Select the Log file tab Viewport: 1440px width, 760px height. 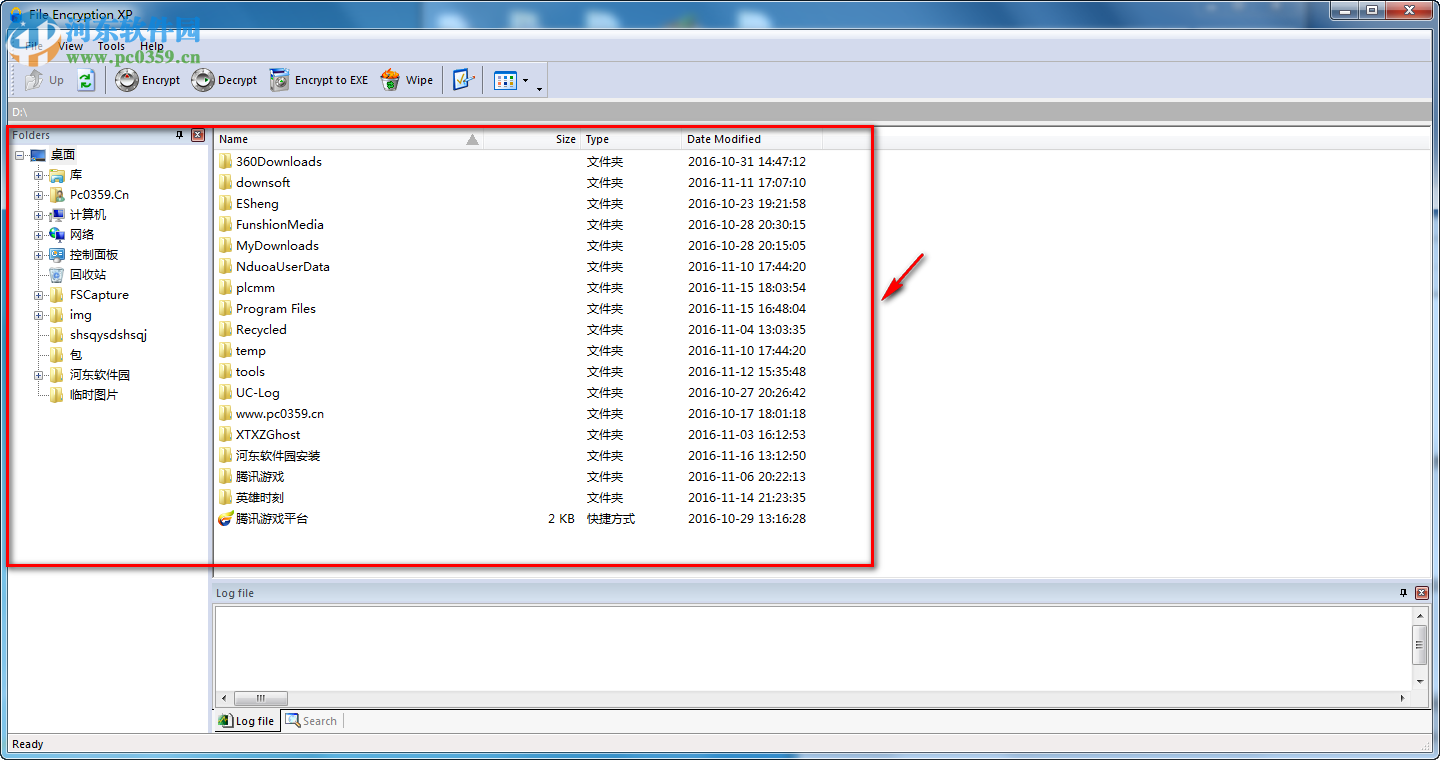(246, 720)
